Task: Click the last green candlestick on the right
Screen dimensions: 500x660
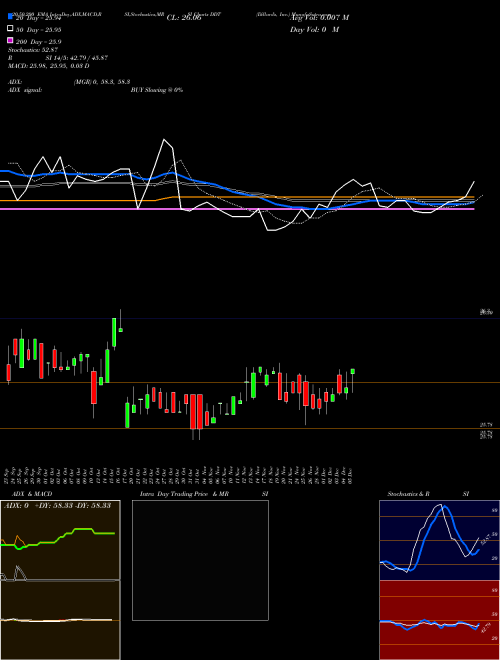Action: (353, 371)
